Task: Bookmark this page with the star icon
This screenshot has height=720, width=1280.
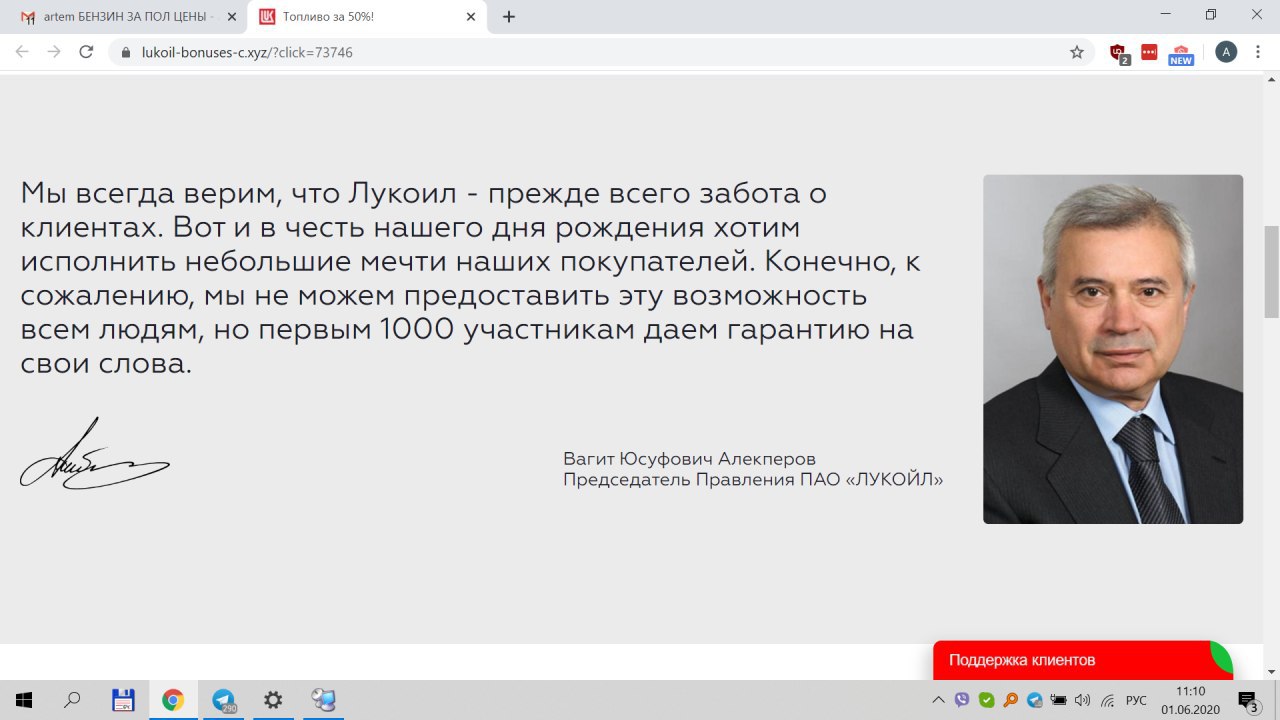Action: click(1077, 52)
